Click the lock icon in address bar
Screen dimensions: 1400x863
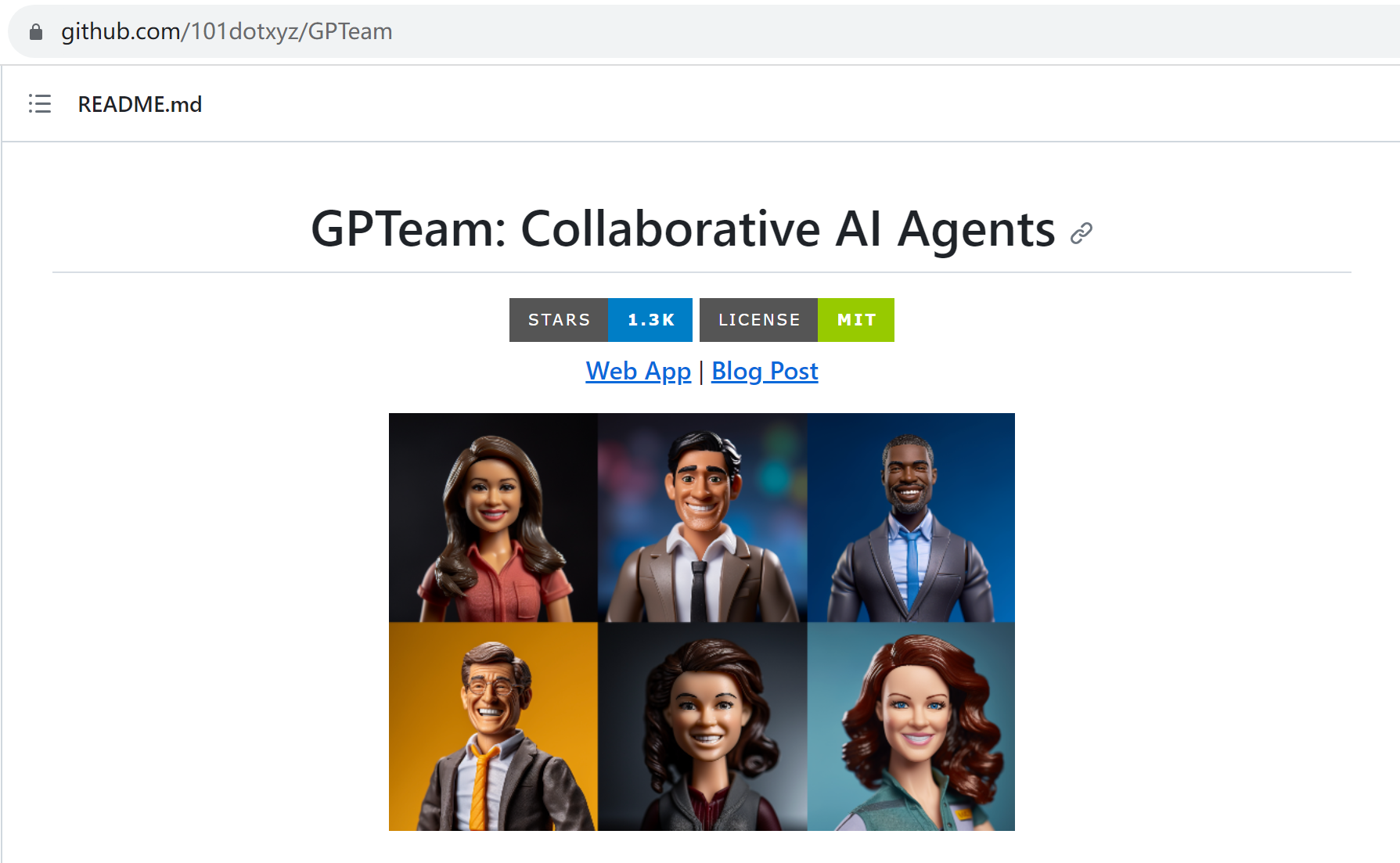pyautogui.click(x=35, y=31)
